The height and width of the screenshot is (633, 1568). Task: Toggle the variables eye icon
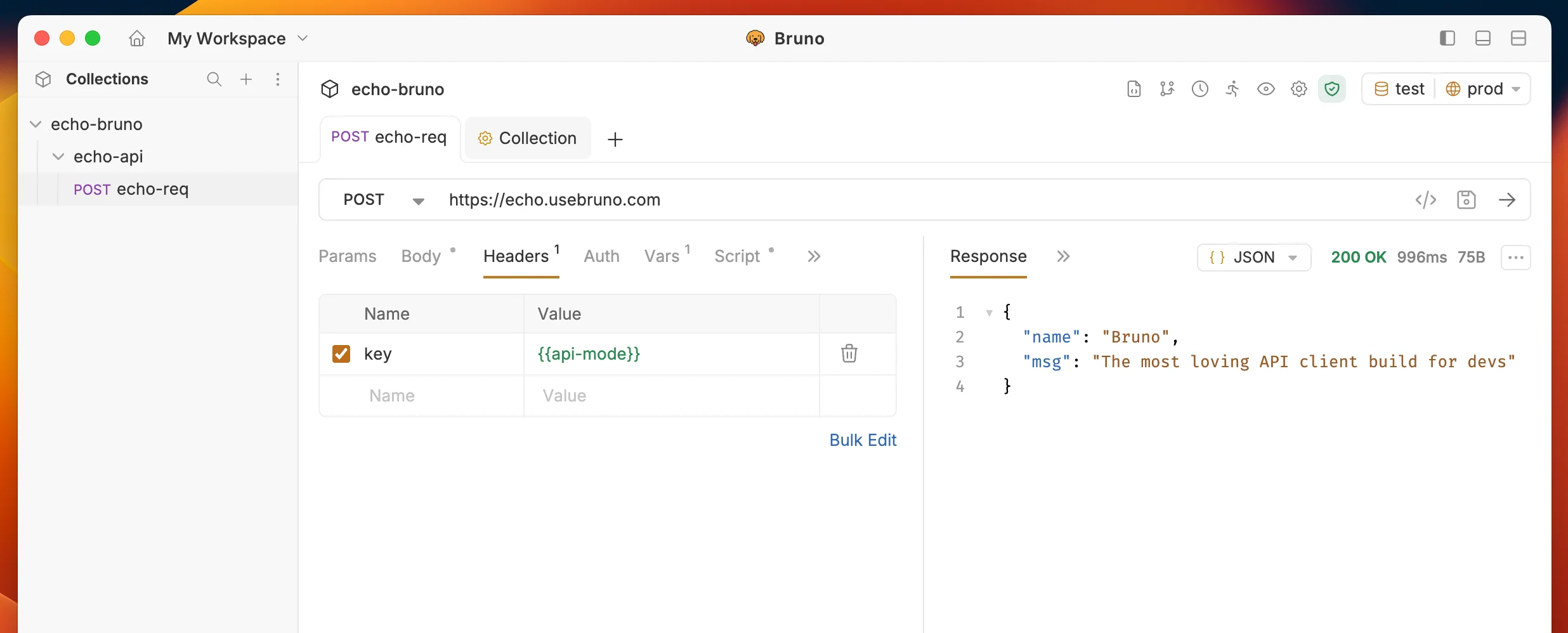(1266, 89)
